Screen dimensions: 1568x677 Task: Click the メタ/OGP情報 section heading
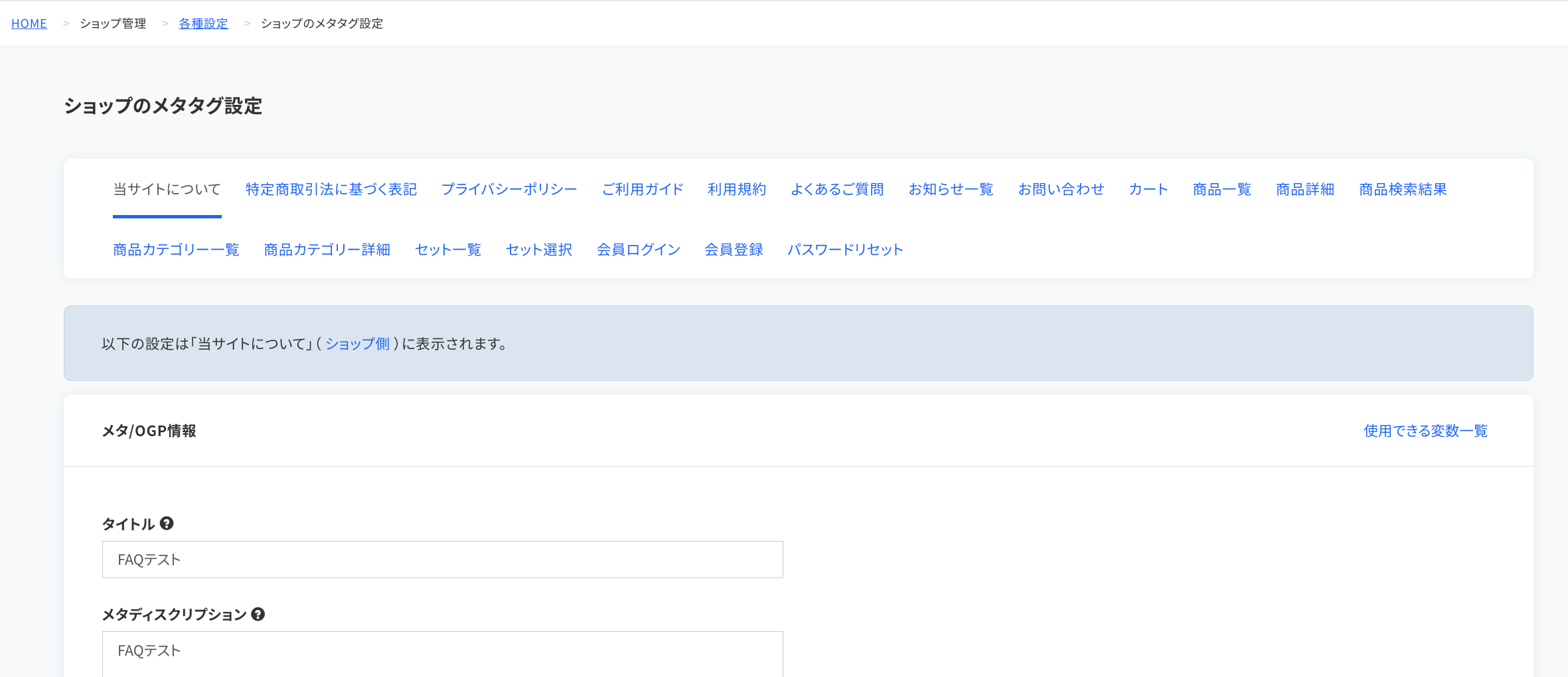click(149, 431)
